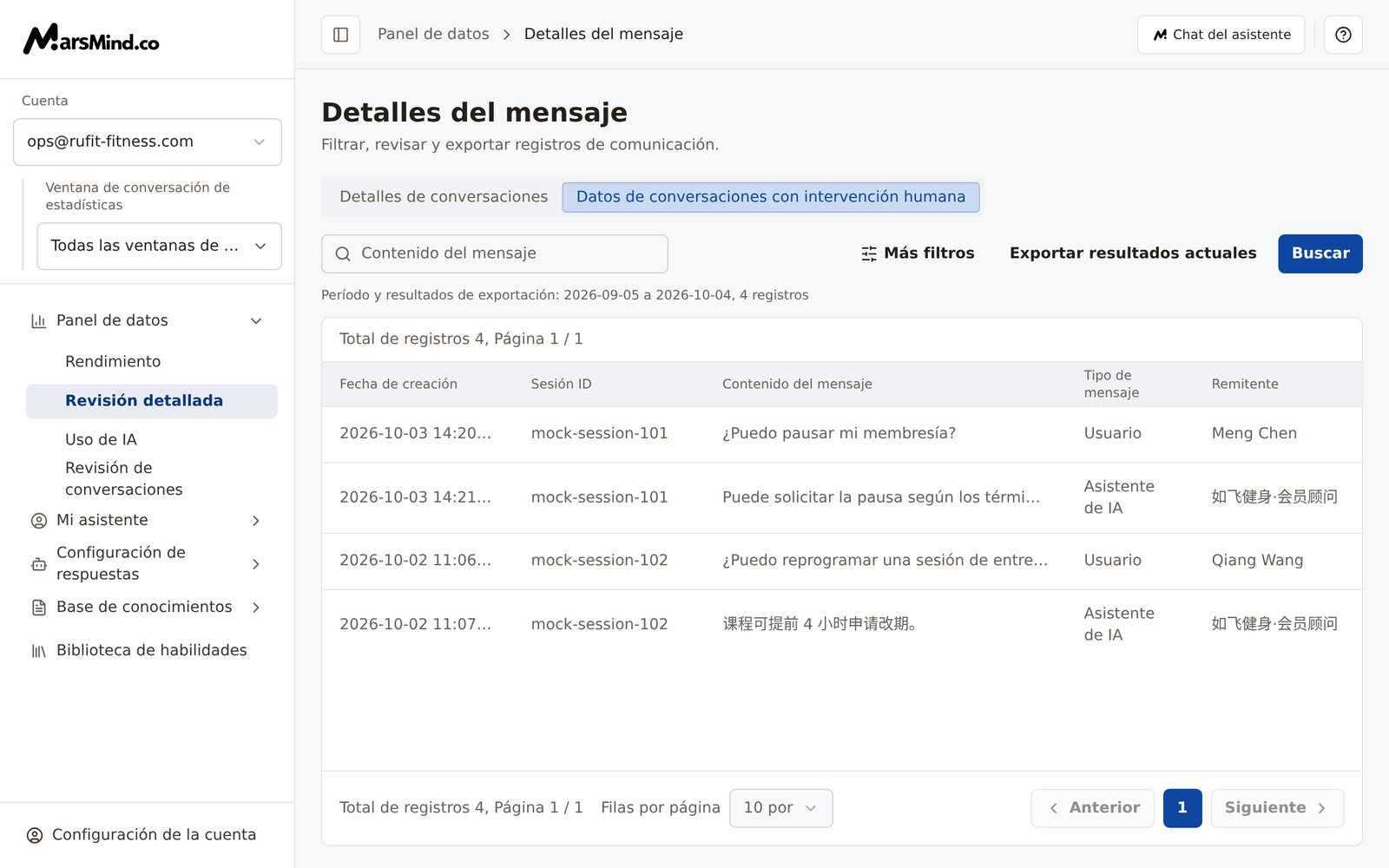Click the ¿Puedo pausar mi membresía? message
This screenshot has width=1389, height=868.
(x=839, y=433)
